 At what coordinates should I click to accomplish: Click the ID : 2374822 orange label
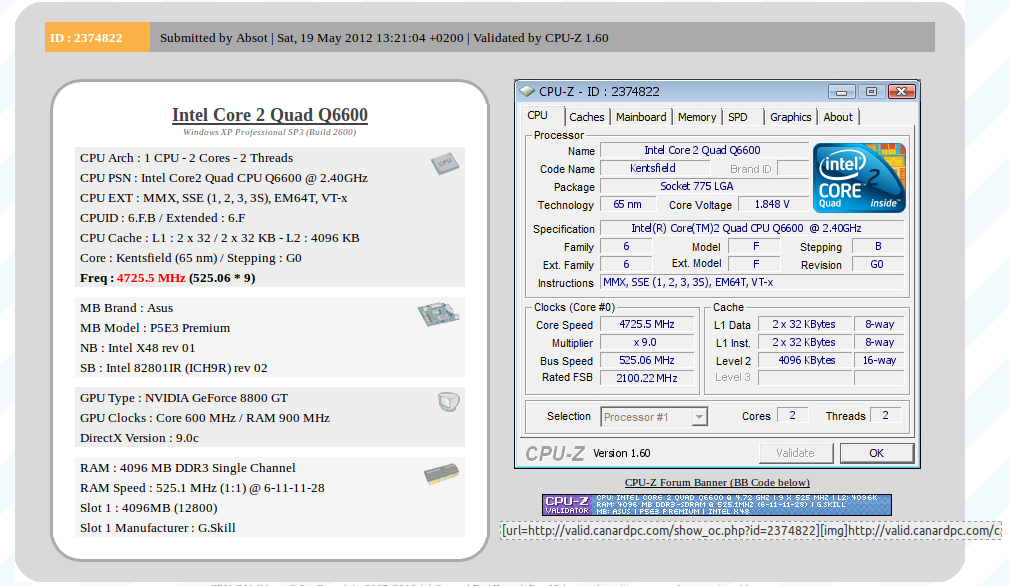pos(97,37)
